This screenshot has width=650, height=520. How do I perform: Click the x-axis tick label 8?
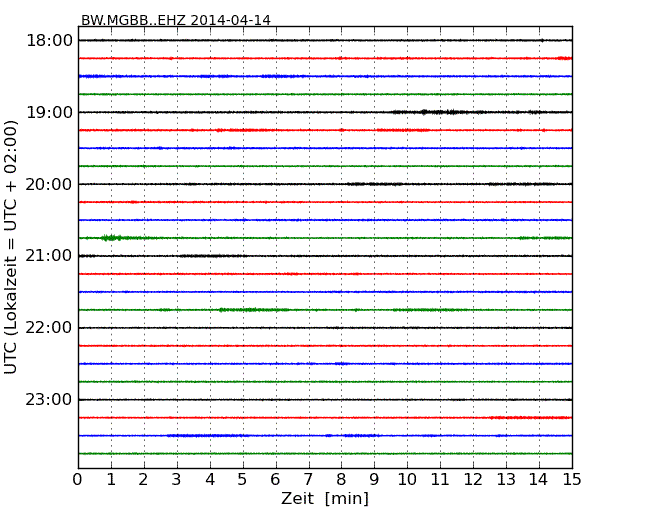coord(341,480)
